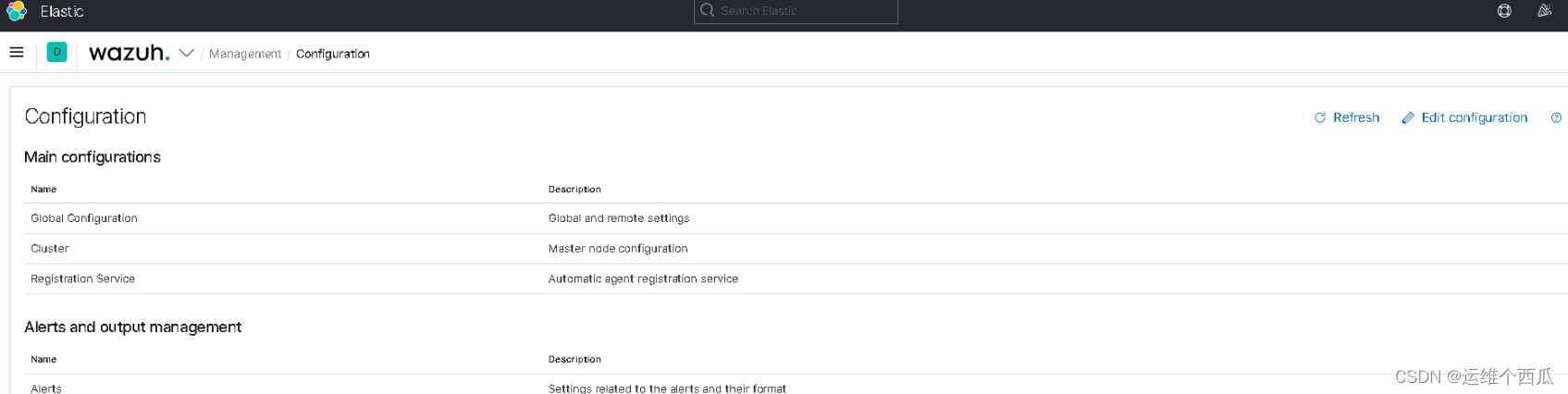Image resolution: width=1568 pixels, height=394 pixels.
Task: Open the hamburger navigation menu
Action: pyautogui.click(x=17, y=53)
